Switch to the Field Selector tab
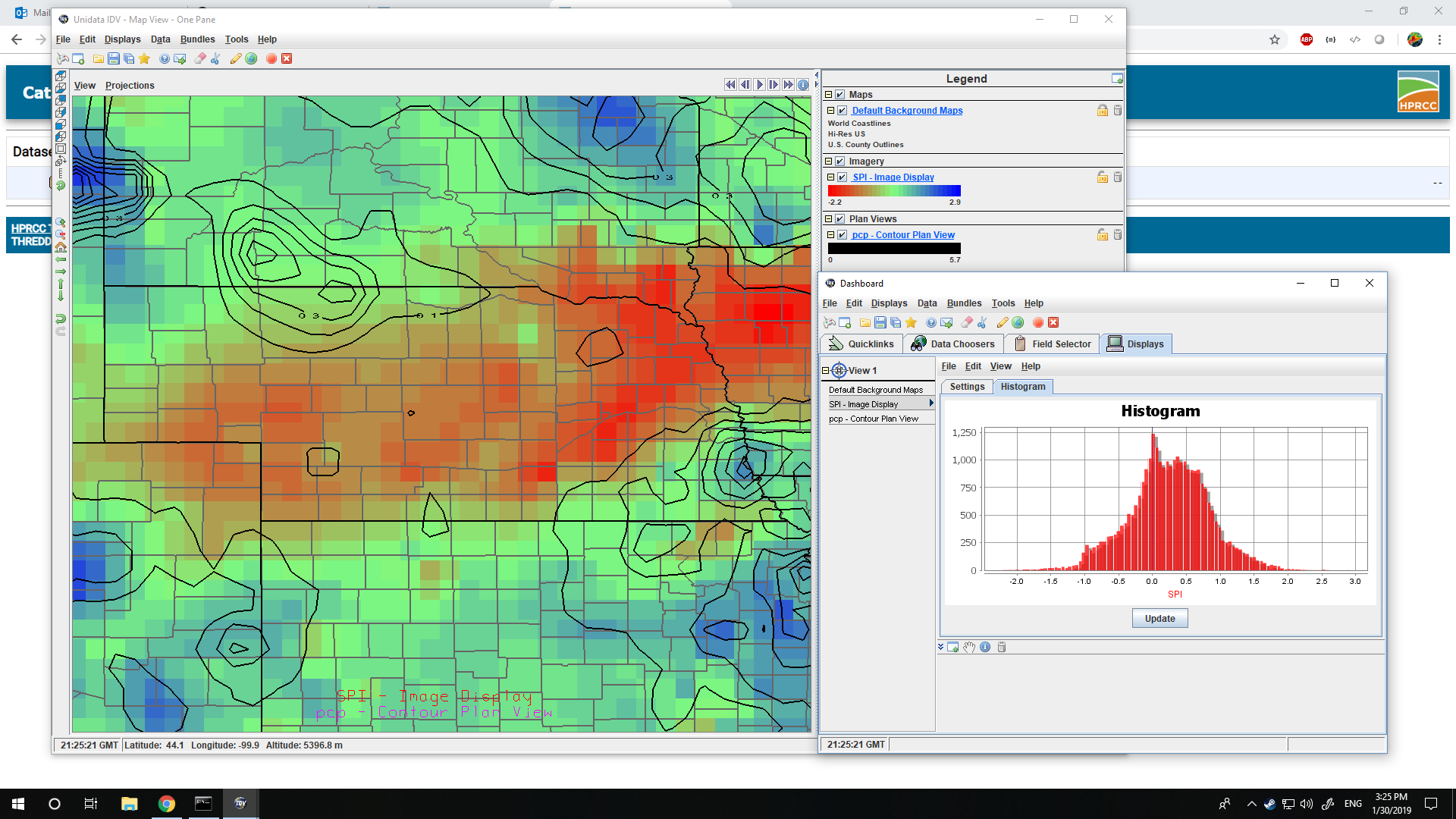The image size is (1456, 819). pyautogui.click(x=1053, y=344)
